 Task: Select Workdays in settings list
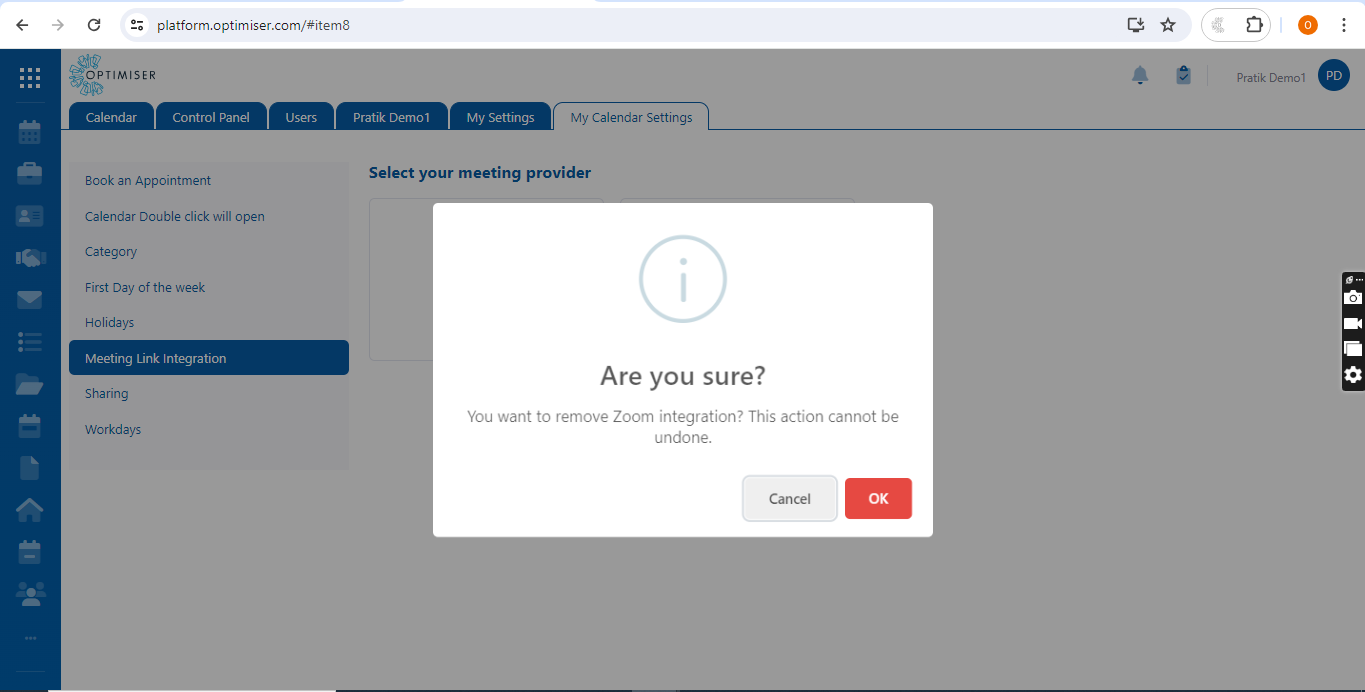113,430
